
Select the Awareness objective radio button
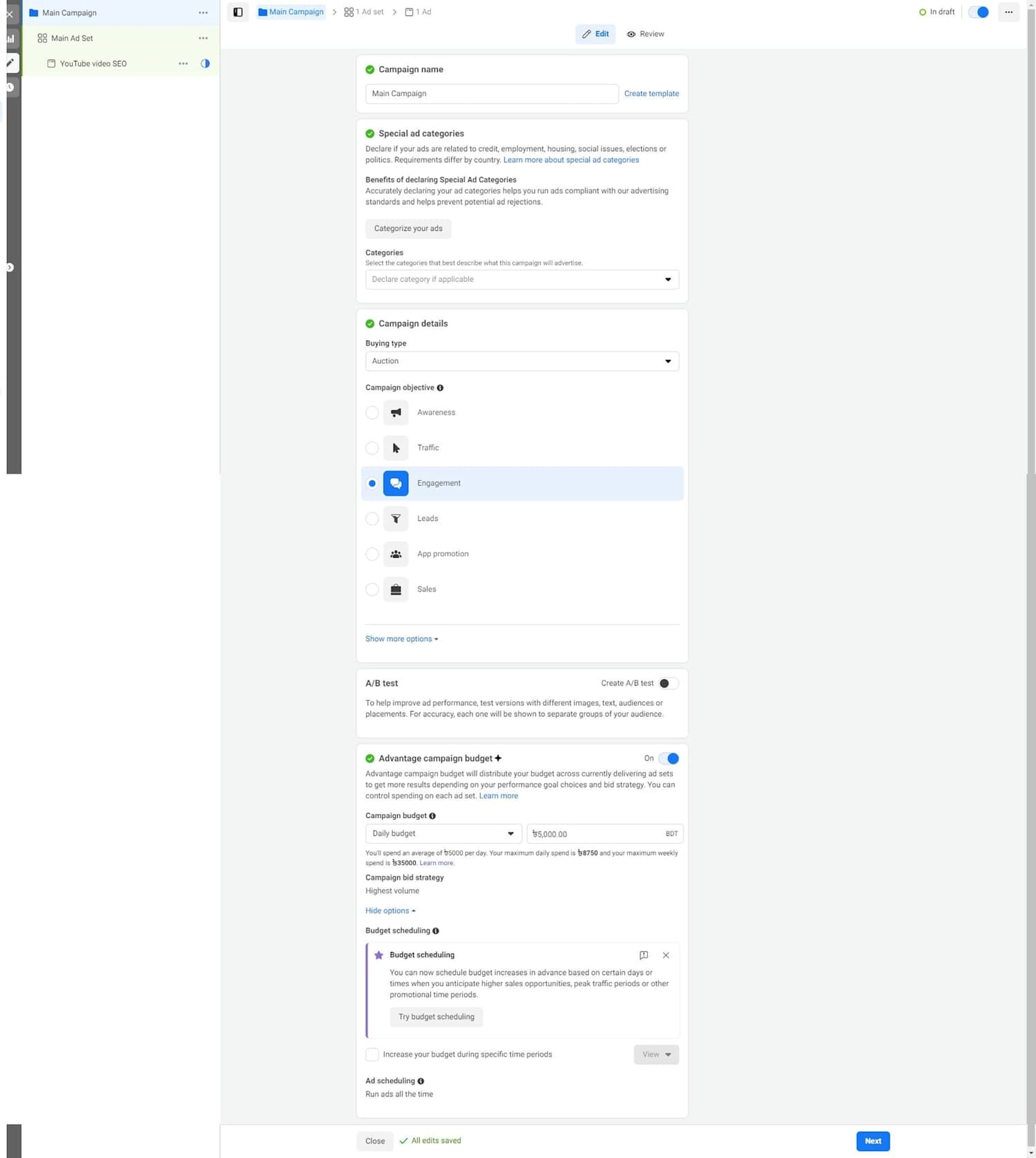[372, 412]
